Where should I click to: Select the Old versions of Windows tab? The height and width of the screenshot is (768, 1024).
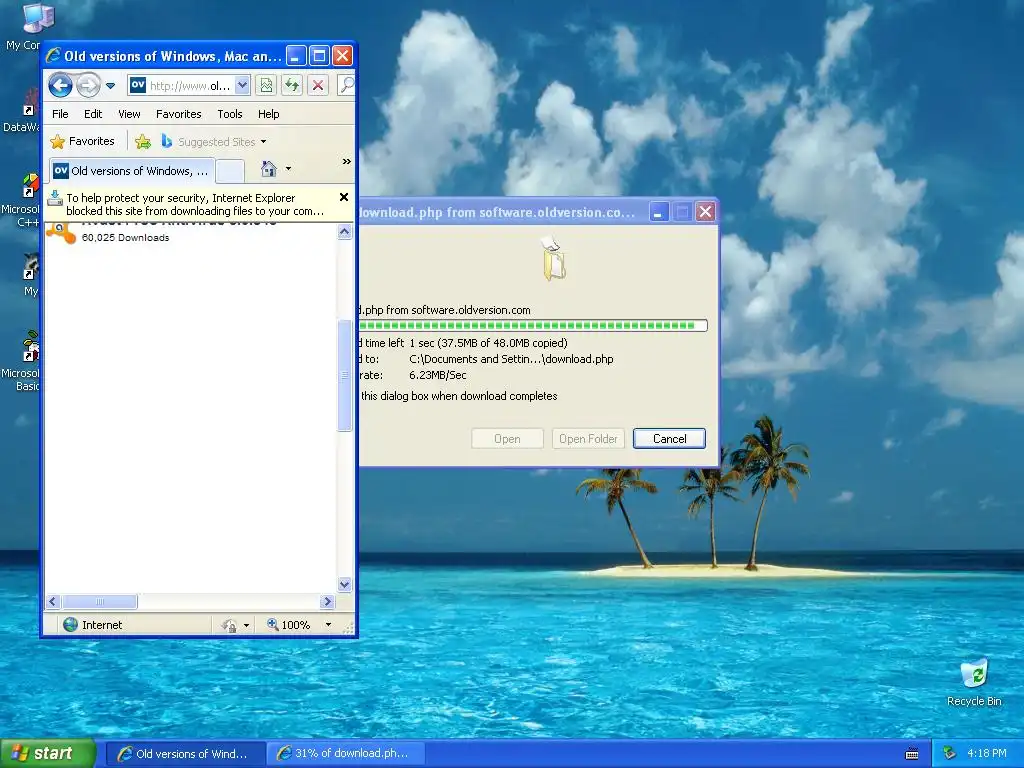[131, 171]
